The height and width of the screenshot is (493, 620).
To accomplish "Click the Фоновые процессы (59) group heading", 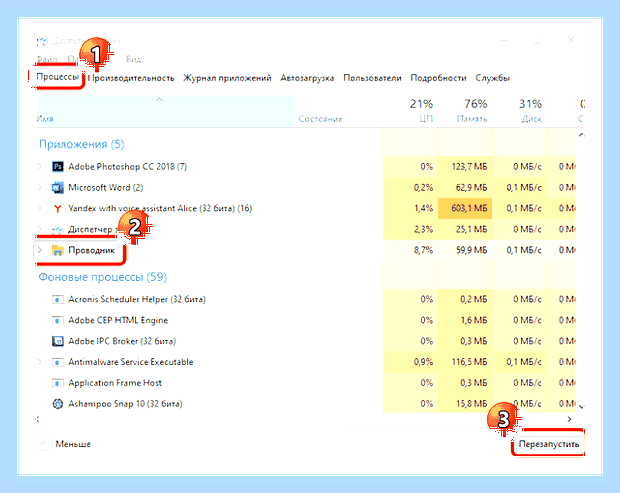I will (103, 277).
